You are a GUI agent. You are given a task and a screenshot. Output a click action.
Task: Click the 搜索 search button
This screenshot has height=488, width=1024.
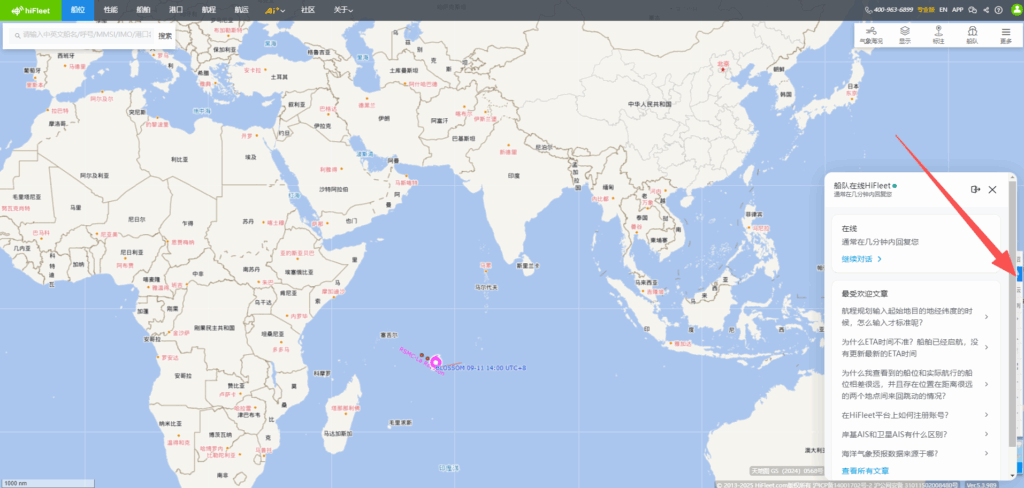pyautogui.click(x=165, y=35)
